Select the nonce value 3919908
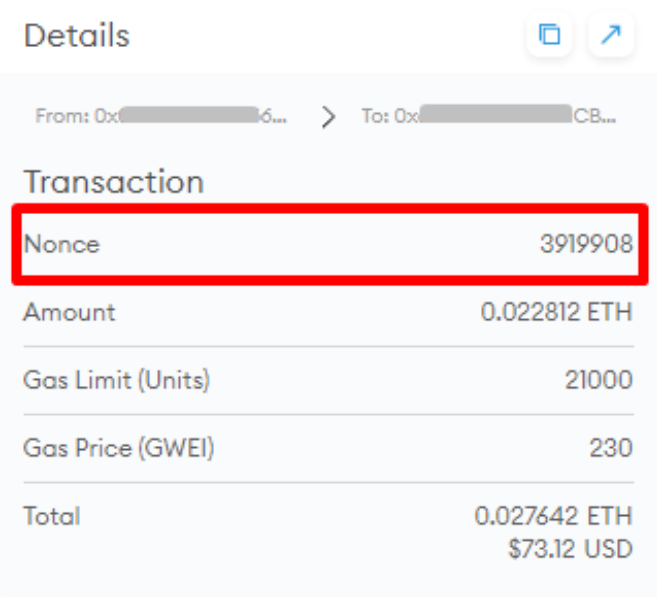This screenshot has width=657, height=597. pyautogui.click(x=586, y=244)
